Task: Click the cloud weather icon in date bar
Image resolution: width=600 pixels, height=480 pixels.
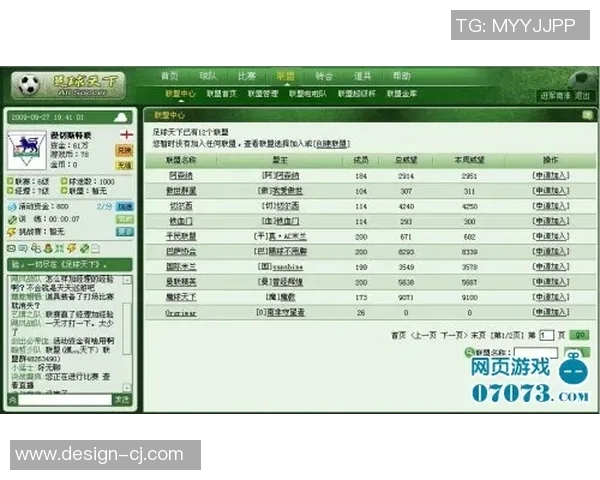Action: [x=121, y=117]
